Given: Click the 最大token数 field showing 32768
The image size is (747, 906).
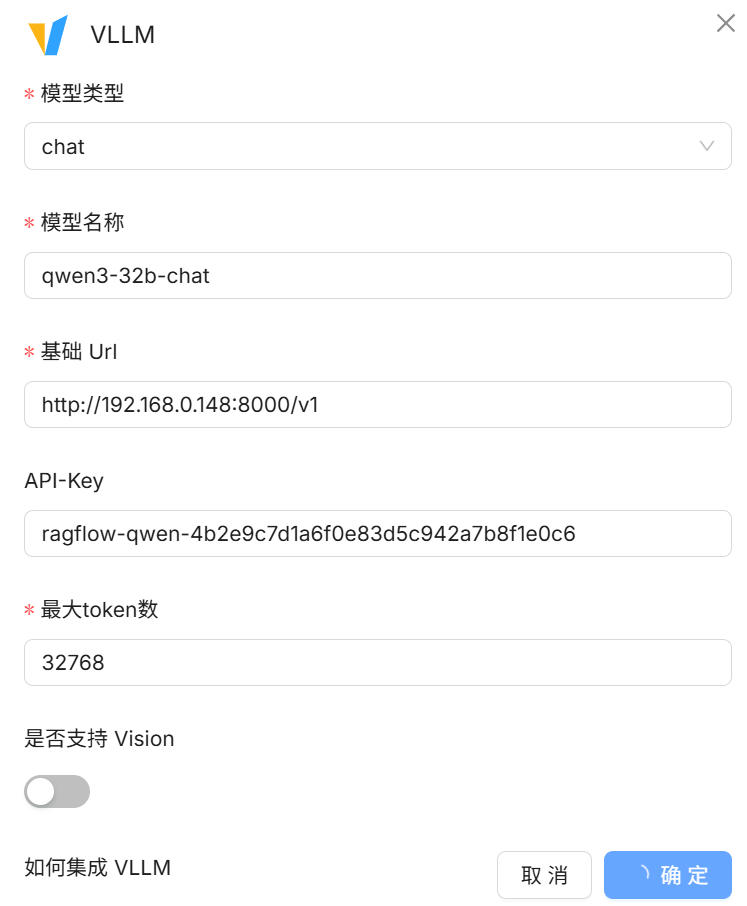Looking at the screenshot, I should pyautogui.click(x=377, y=662).
